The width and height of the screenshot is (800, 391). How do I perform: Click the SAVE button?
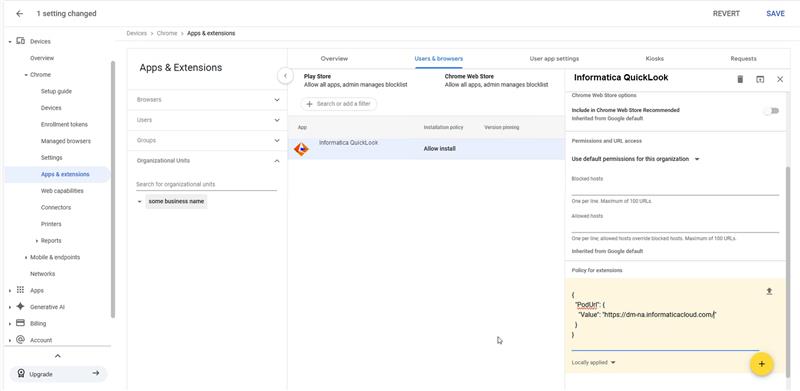coord(776,14)
